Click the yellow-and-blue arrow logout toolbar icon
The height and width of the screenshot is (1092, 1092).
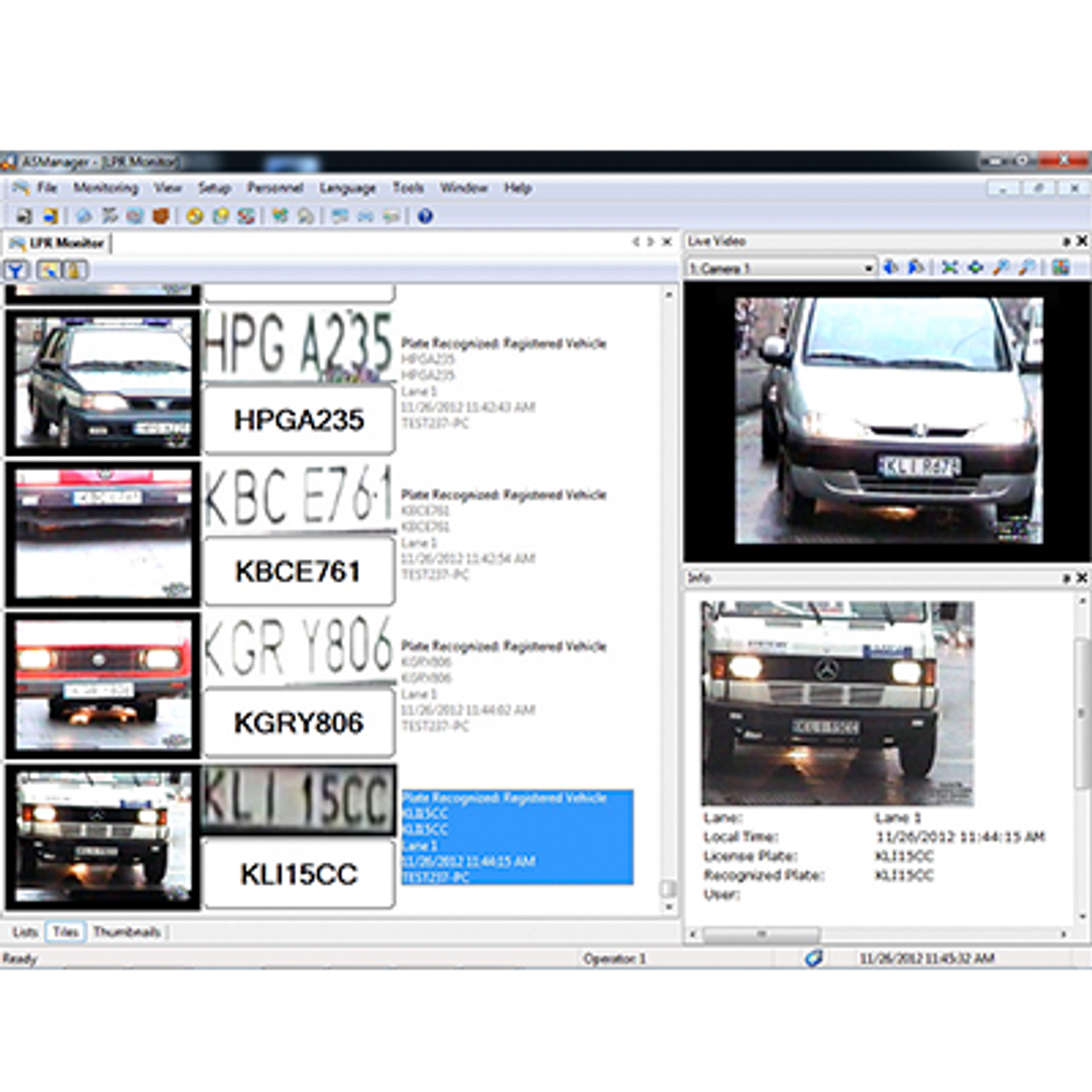[x=50, y=216]
